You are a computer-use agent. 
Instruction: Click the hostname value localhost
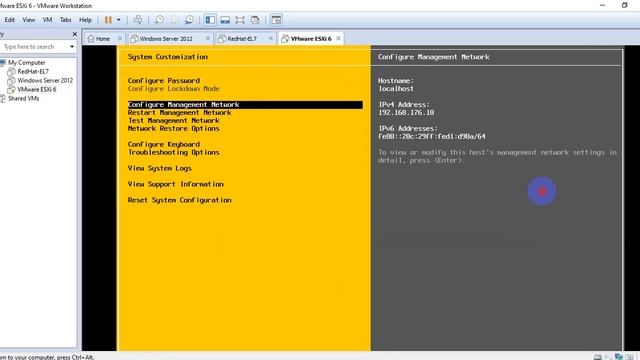(396, 89)
